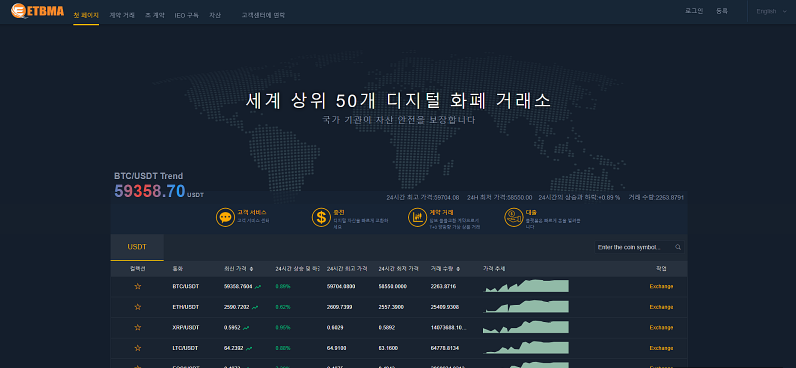Viewport: 796px width, 368px height.
Task: Open the contract trading chart icon
Action: point(417,217)
